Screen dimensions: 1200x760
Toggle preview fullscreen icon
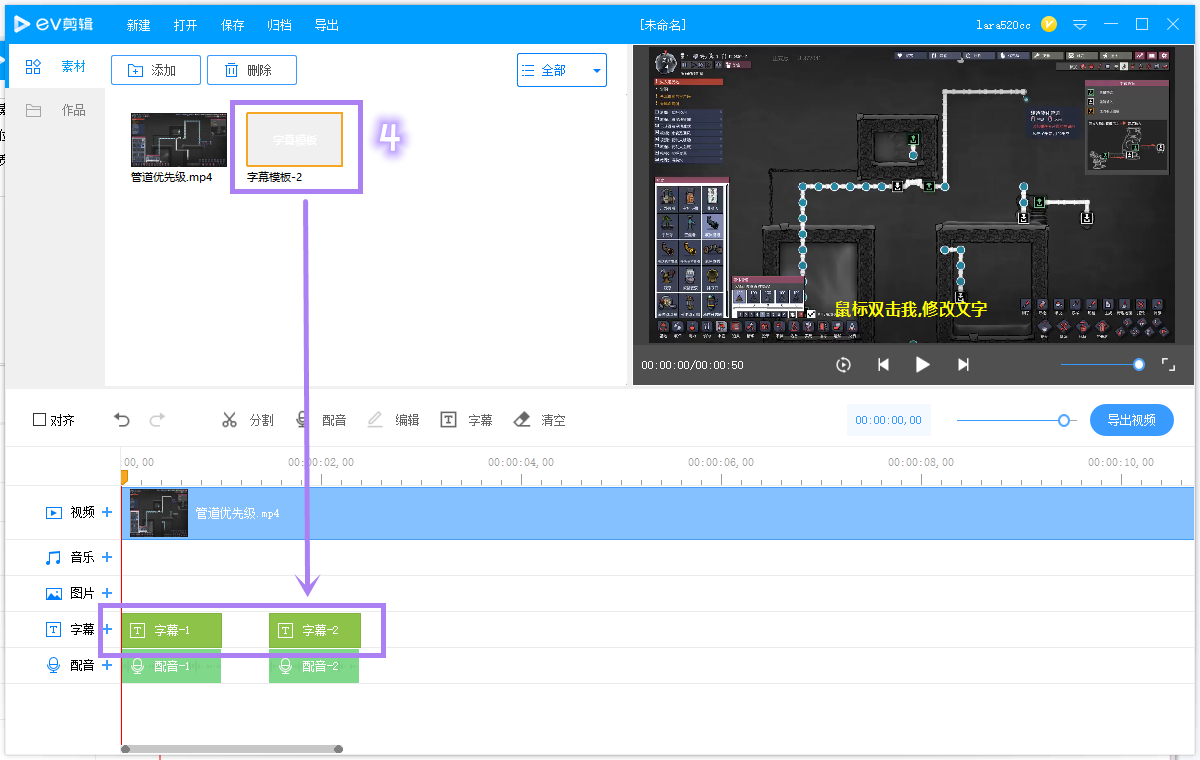click(x=1168, y=365)
